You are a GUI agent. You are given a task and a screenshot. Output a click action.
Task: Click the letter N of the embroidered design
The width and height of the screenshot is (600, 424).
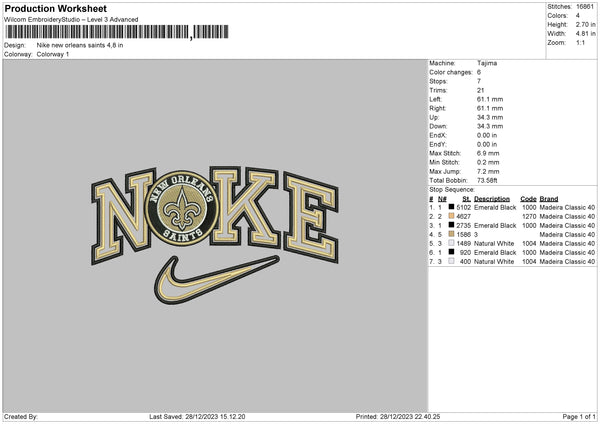click(x=123, y=216)
